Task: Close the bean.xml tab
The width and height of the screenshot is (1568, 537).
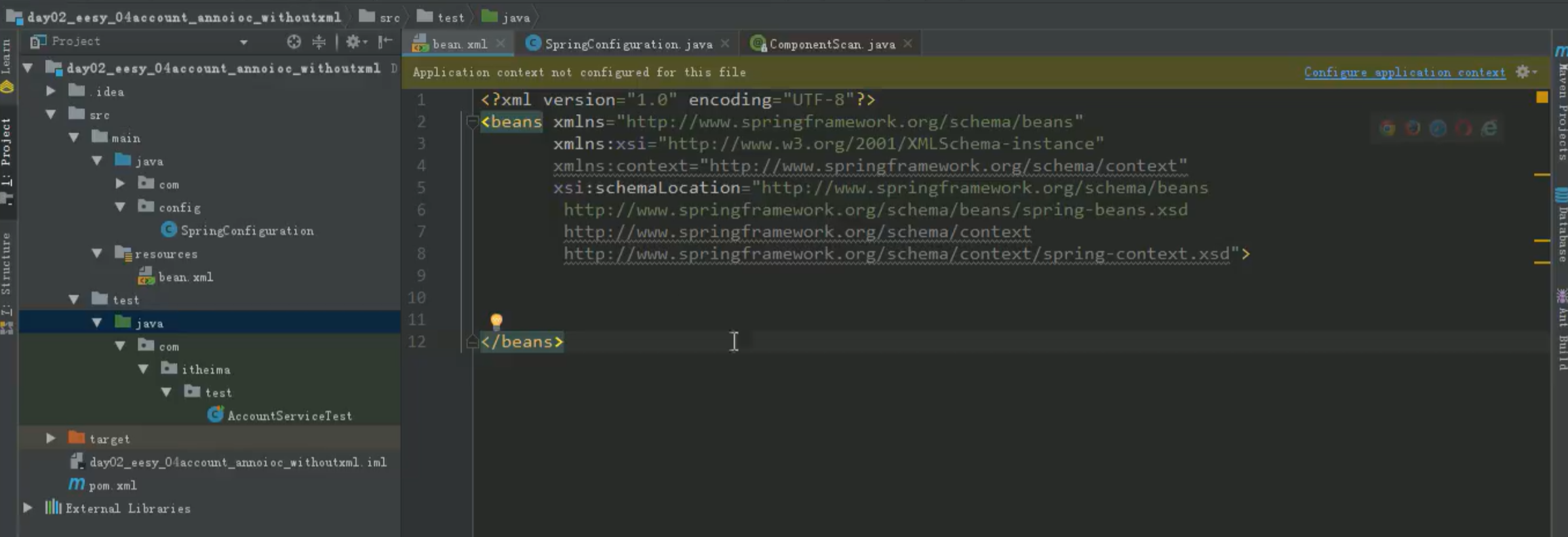Action: 501,43
